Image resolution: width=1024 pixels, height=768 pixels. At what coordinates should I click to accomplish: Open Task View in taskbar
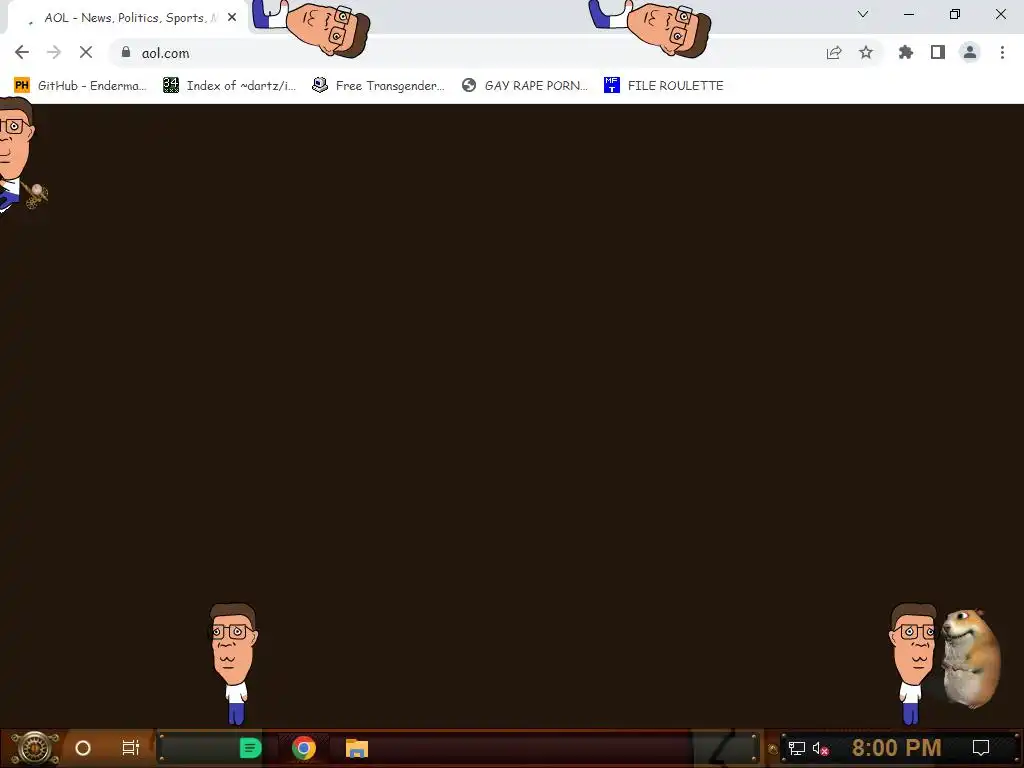(131, 748)
